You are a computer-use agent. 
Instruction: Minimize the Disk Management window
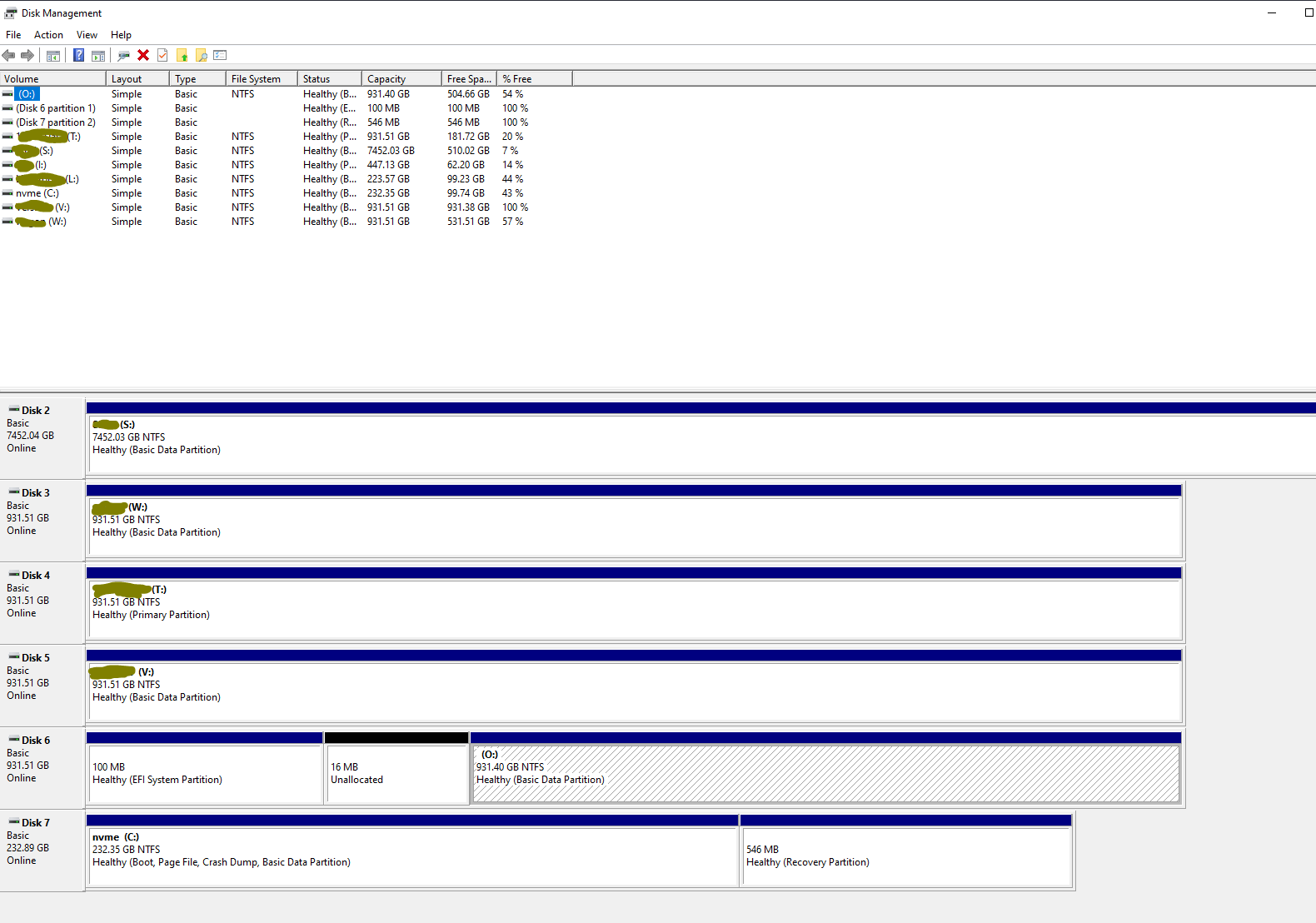pos(1272,12)
